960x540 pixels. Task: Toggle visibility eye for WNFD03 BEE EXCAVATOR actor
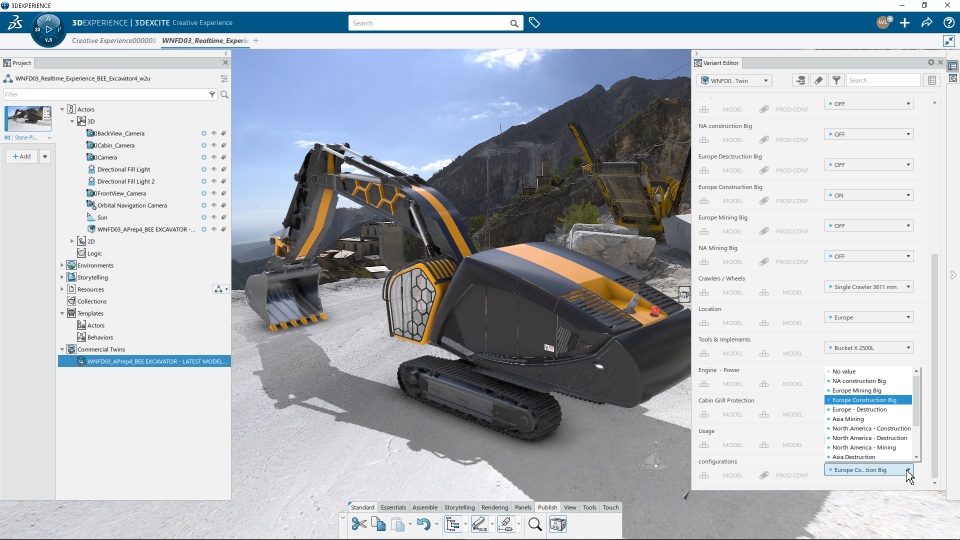click(214, 229)
